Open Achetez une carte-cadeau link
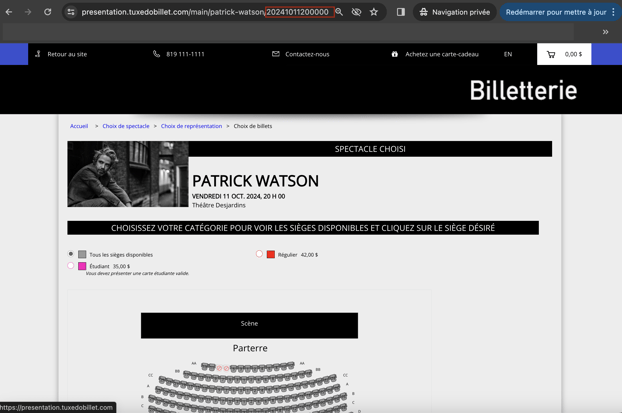Screen dimensions: 622x413 point(442,54)
